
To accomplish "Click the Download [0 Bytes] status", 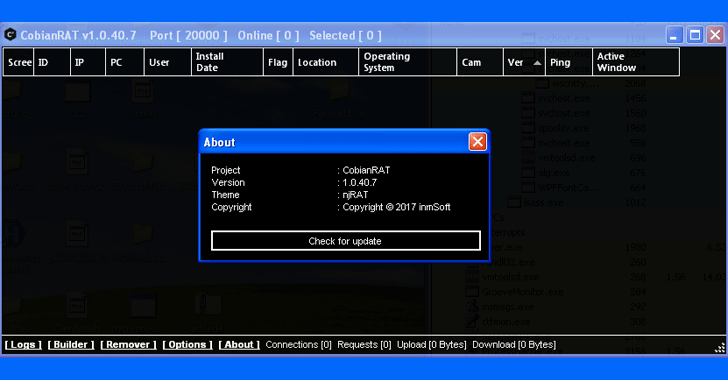I will coord(514,345).
